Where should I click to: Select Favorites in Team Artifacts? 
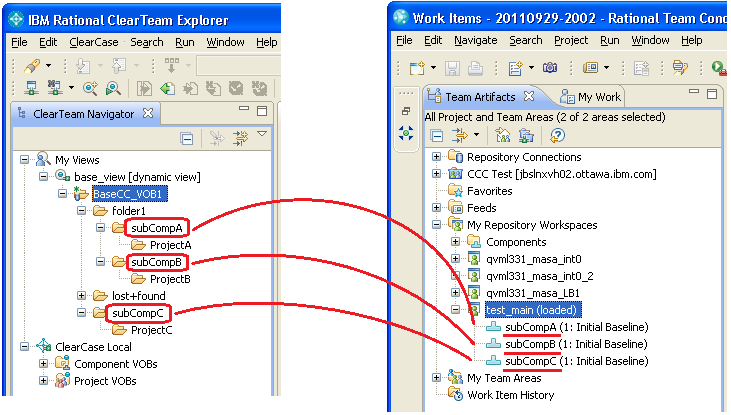coord(490,191)
